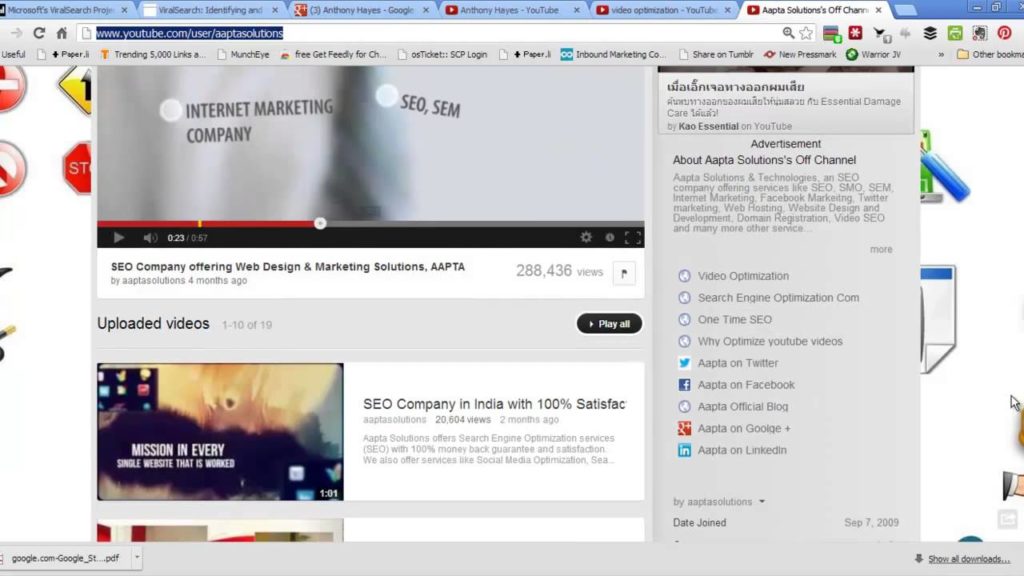
Task: Flag the featured video
Action: click(624, 274)
